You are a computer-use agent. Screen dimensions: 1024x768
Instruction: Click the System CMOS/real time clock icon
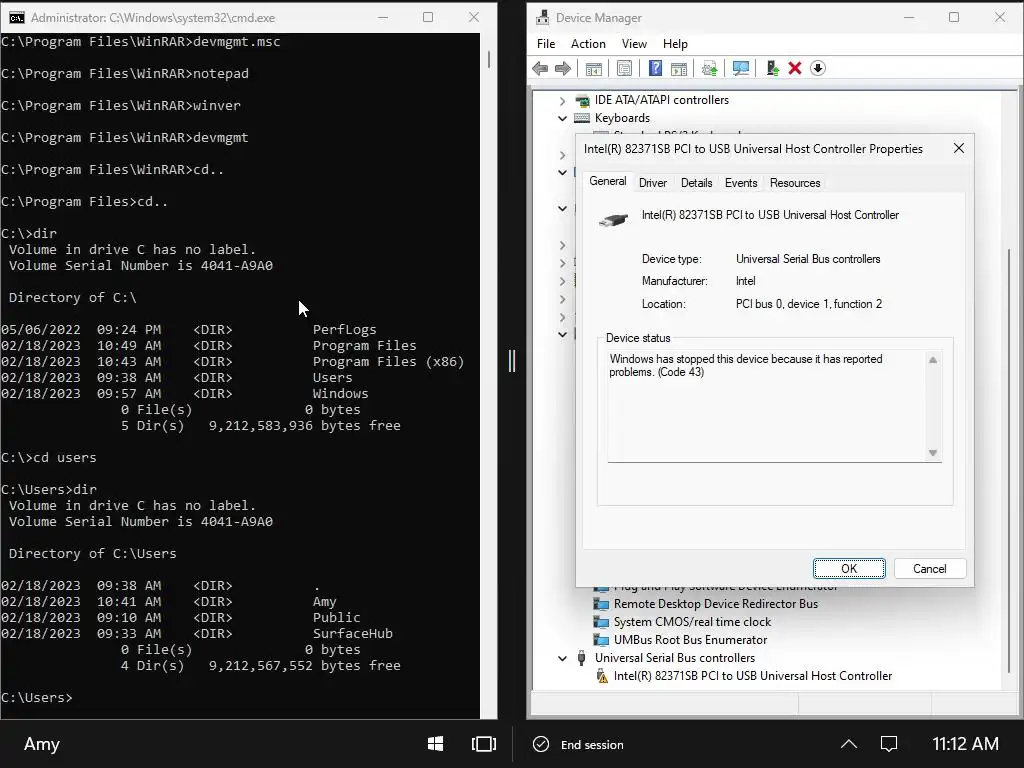click(601, 622)
